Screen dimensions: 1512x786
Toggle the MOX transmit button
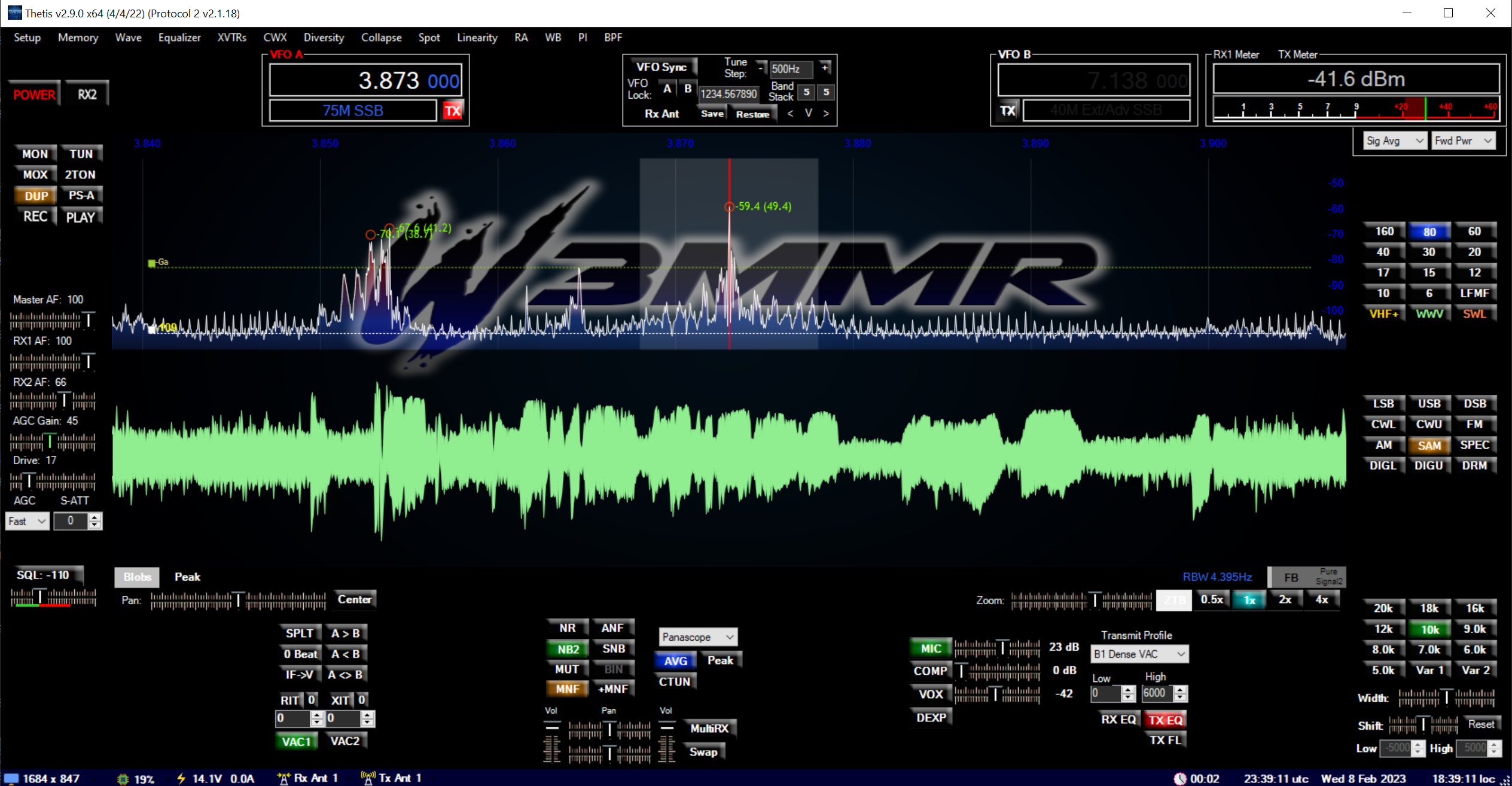pyautogui.click(x=35, y=175)
